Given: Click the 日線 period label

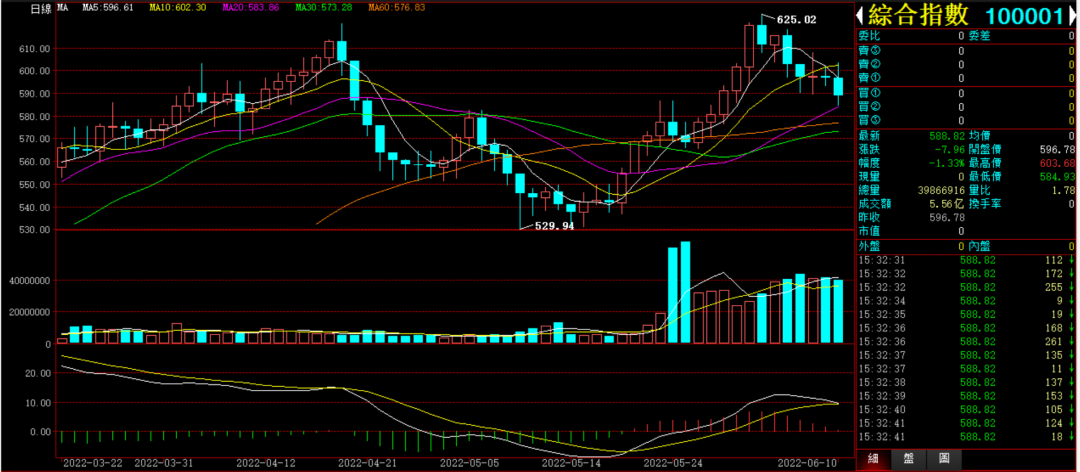Looking at the screenshot, I should tap(42, 8).
